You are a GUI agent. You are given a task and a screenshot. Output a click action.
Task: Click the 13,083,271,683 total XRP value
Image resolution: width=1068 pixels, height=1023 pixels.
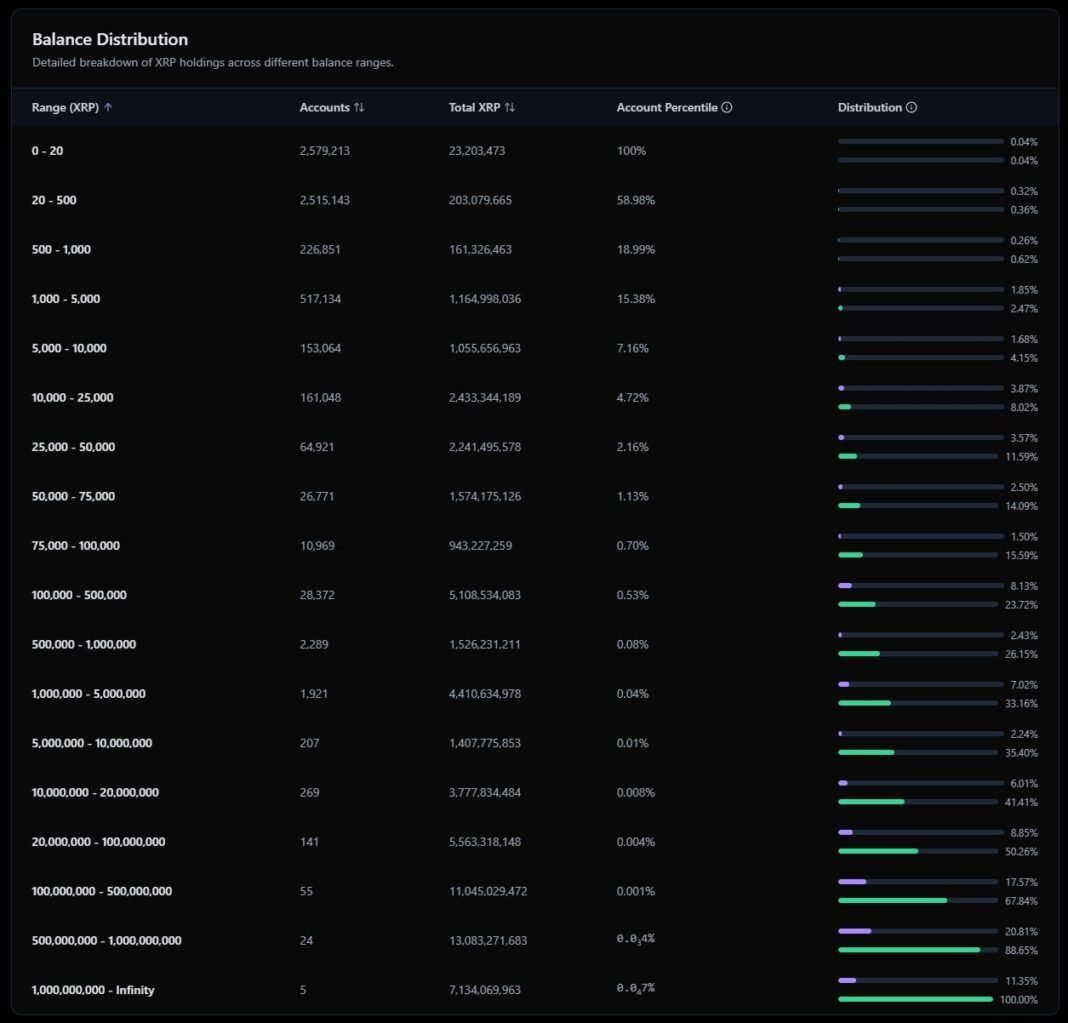(x=488, y=941)
